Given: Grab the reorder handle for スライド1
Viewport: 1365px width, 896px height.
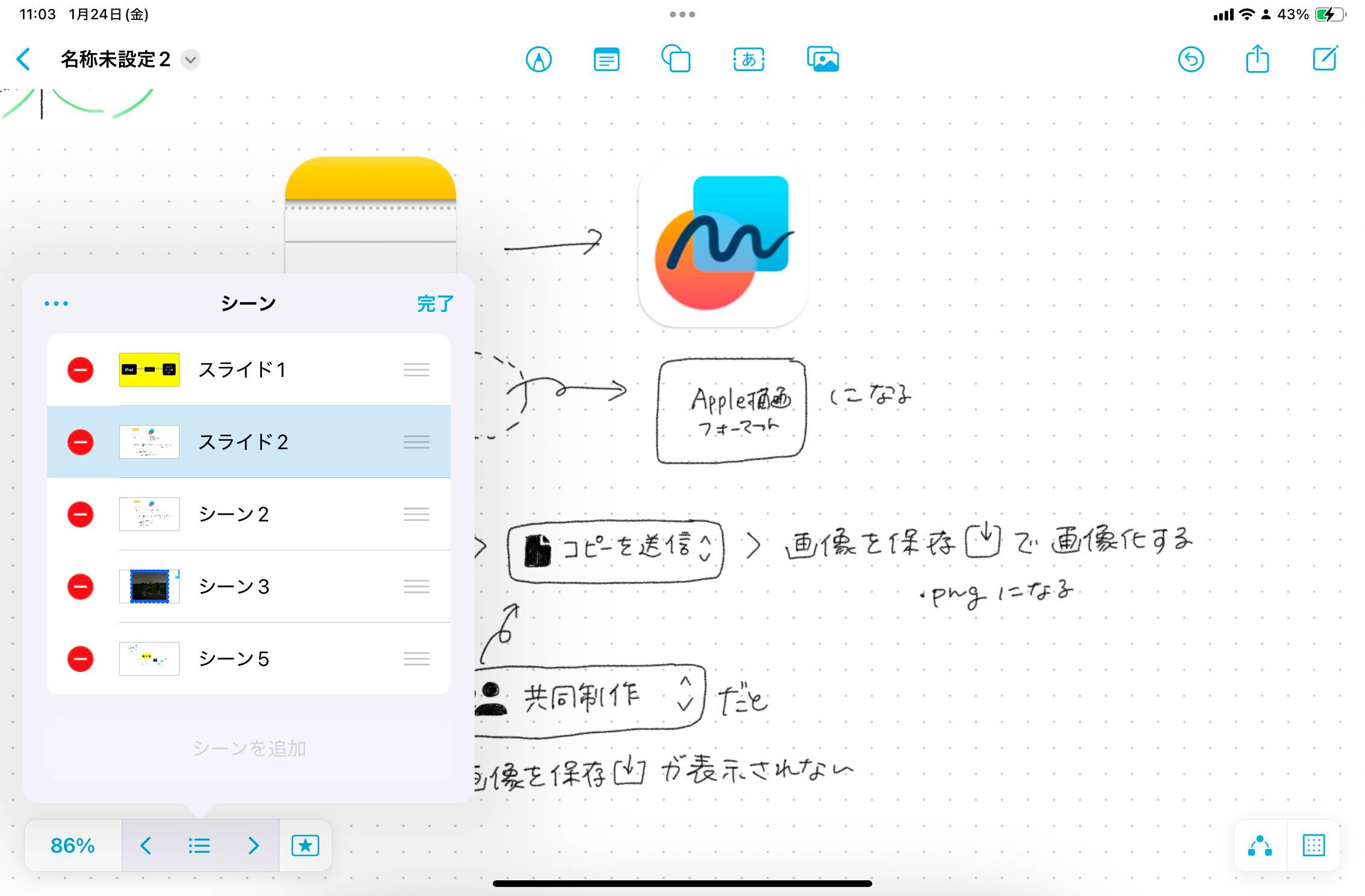Looking at the screenshot, I should [416, 370].
